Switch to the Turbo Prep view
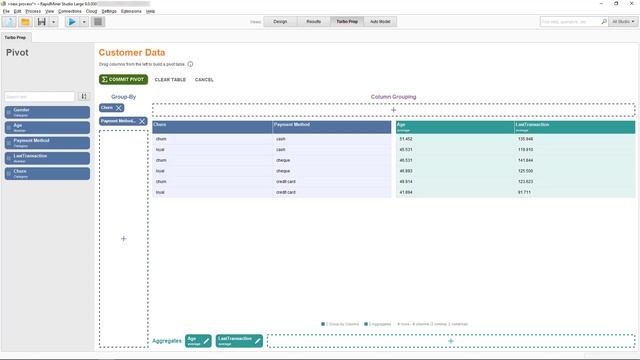 pos(347,22)
